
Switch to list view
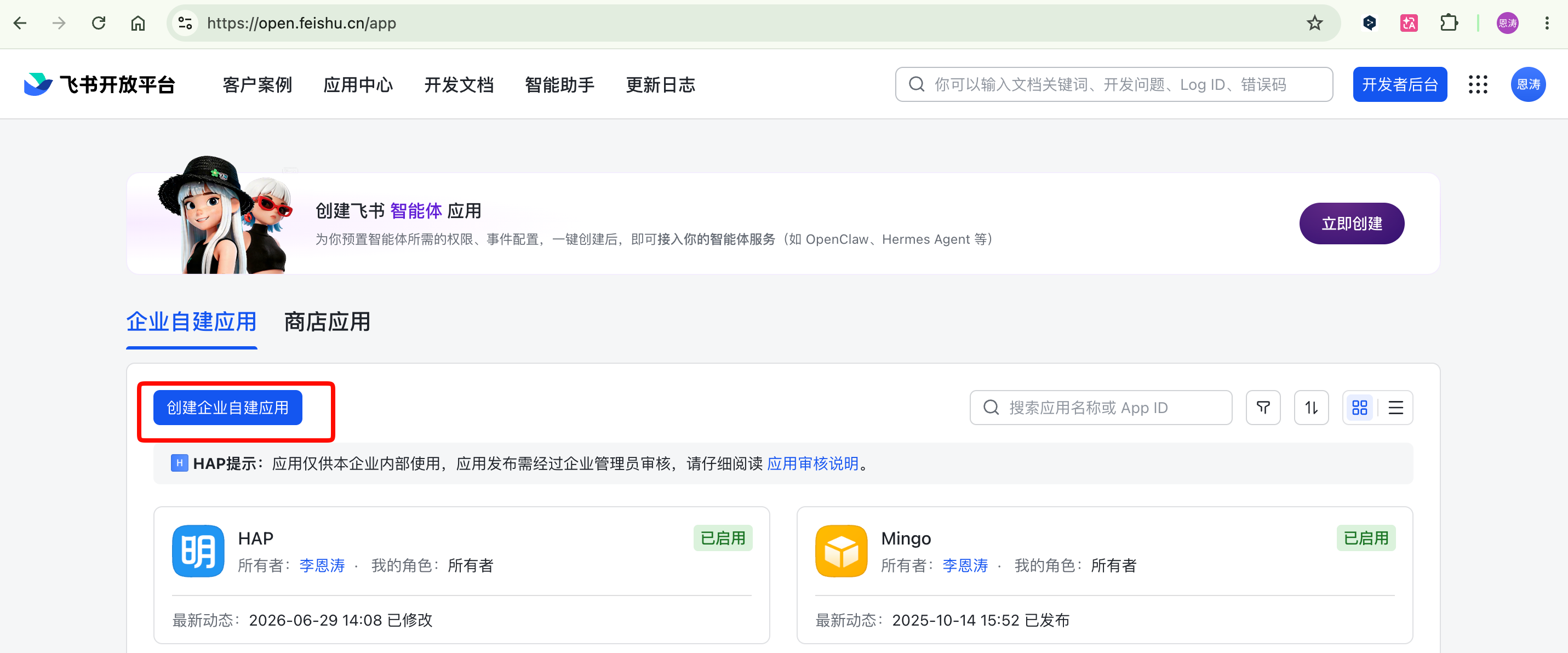coord(1396,407)
